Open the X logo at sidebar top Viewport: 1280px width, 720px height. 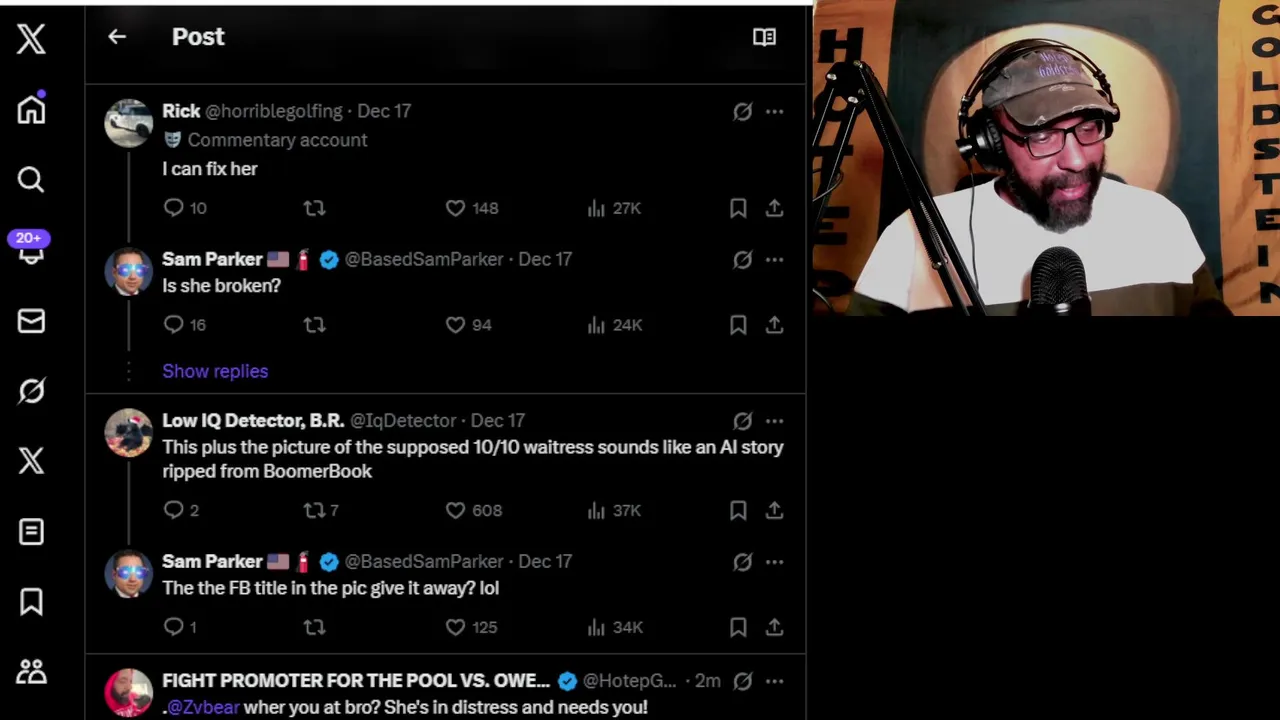pyautogui.click(x=31, y=39)
